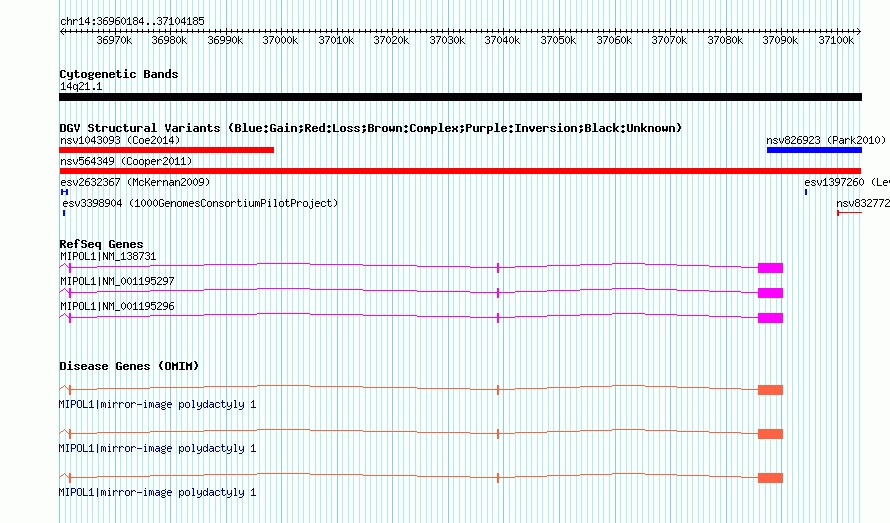Open the esv1397260 variant label

click(x=847, y=182)
